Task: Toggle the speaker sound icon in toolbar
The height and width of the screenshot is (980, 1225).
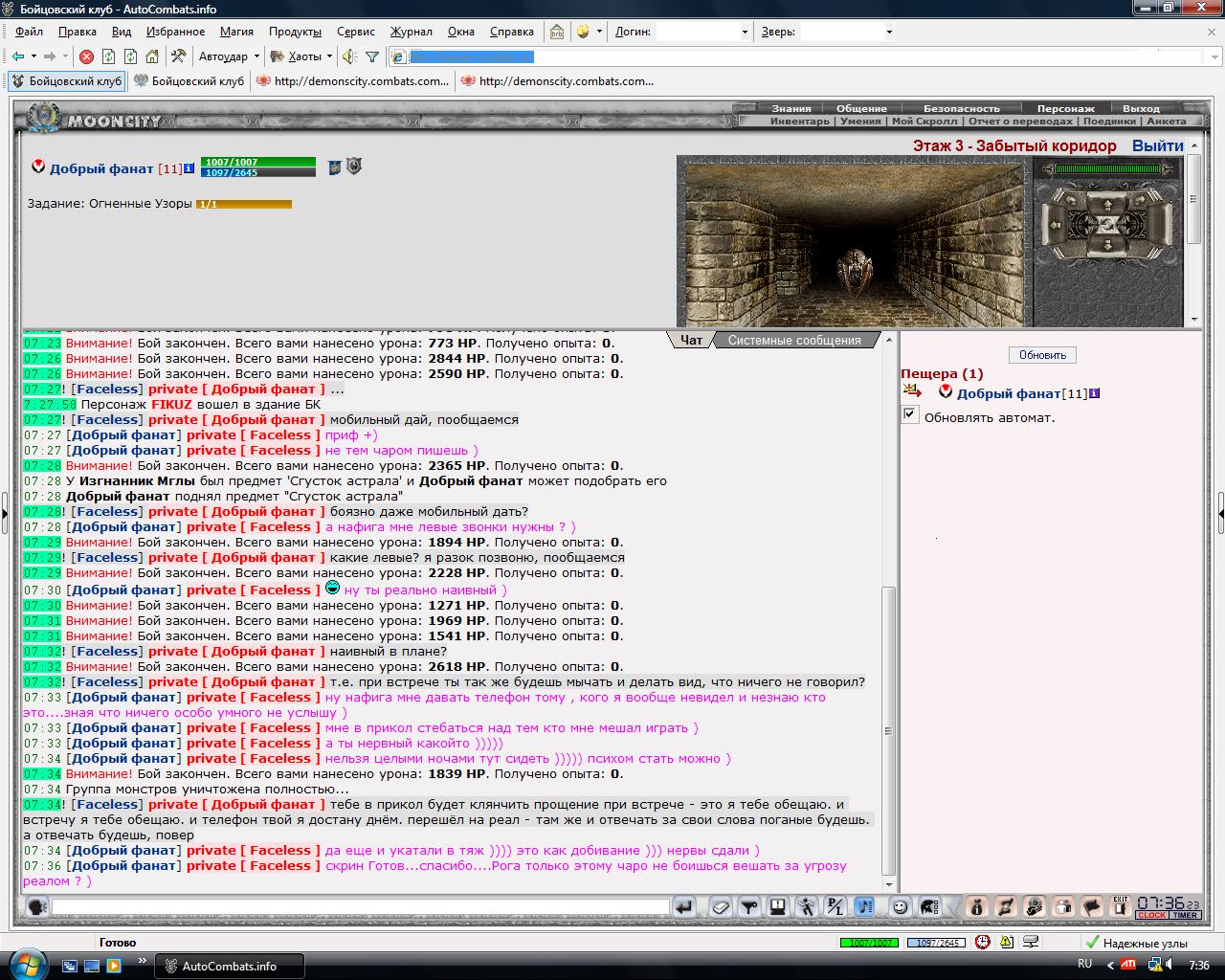Action: 349,56
